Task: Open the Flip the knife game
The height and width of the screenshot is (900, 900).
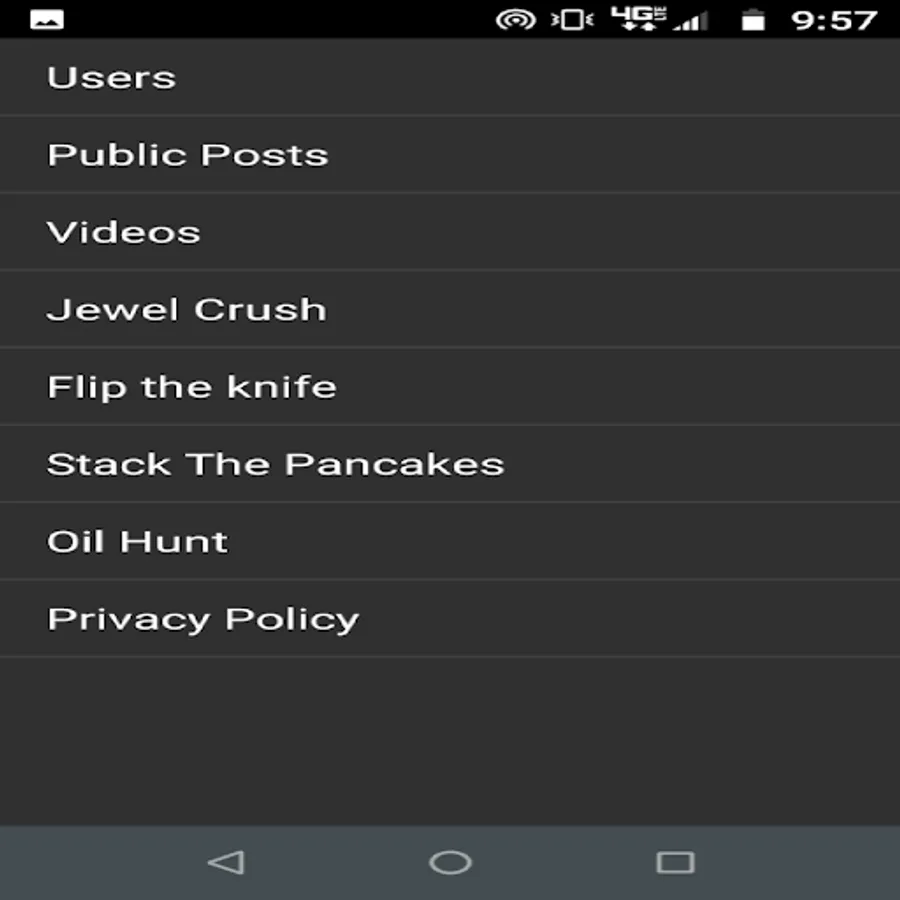Action: pyautogui.click(x=450, y=387)
